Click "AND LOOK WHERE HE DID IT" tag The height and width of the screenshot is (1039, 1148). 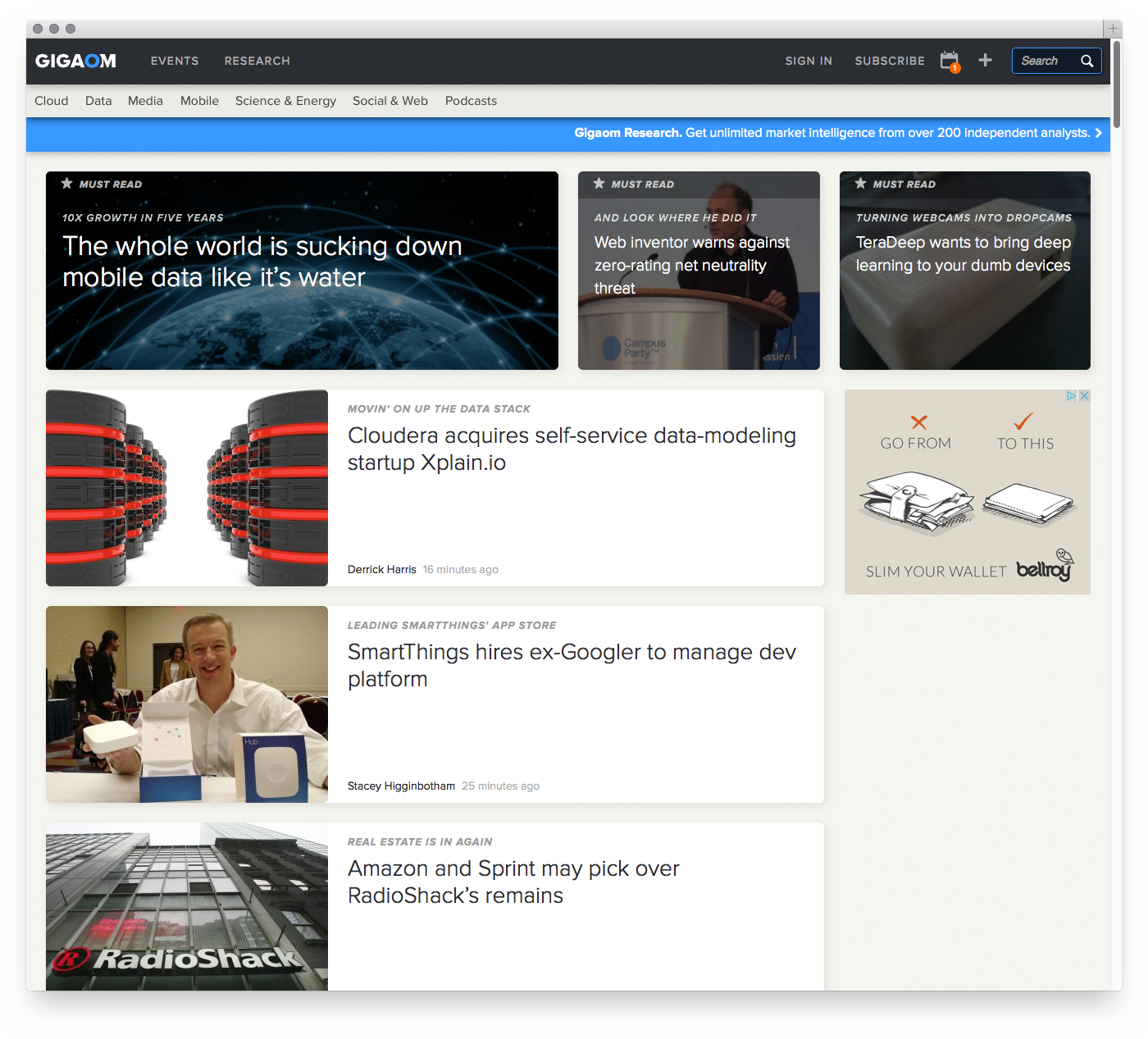click(x=676, y=217)
